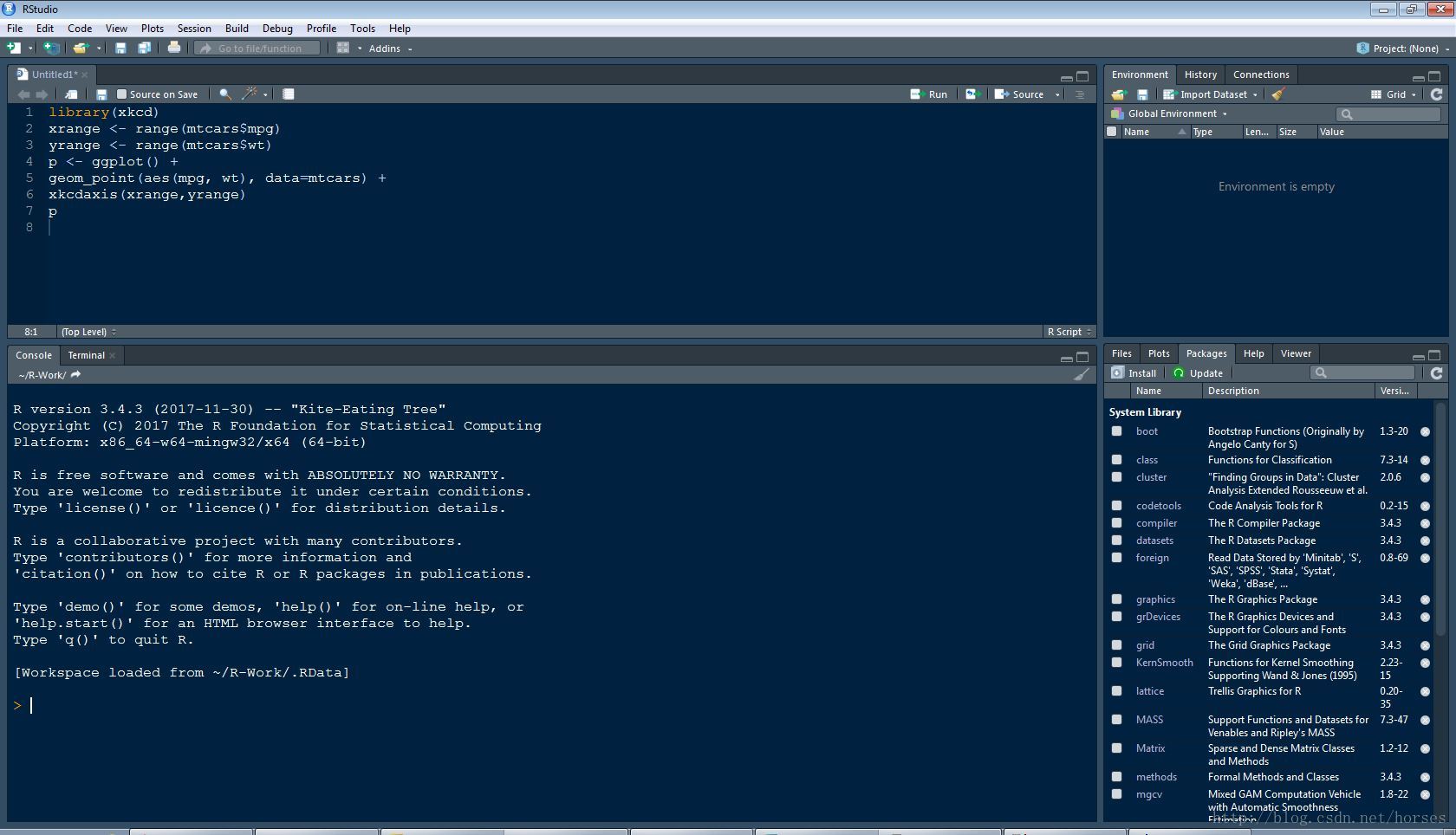
Task: Clear console with the broom icon
Action: (1082, 375)
